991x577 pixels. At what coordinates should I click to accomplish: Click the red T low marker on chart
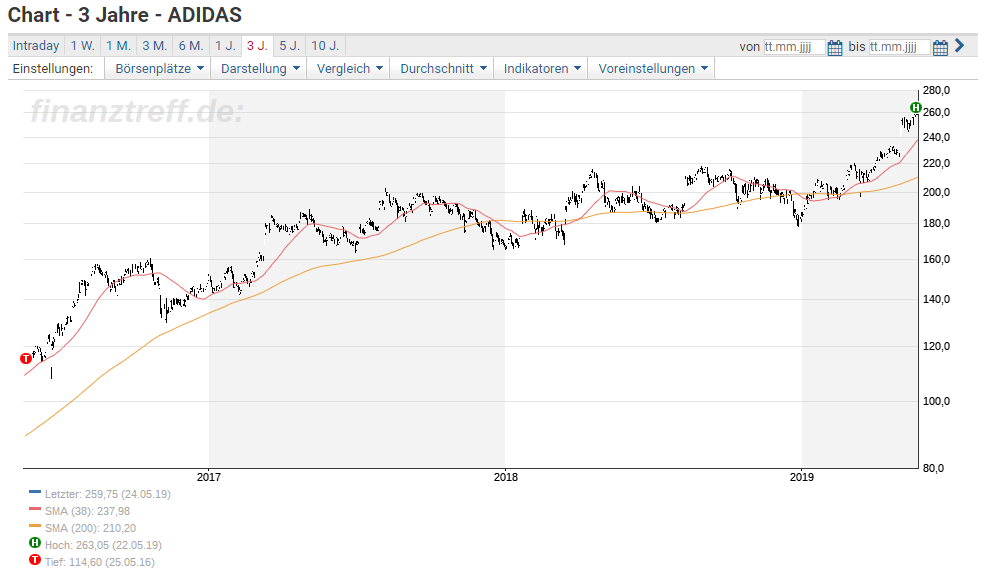point(26,358)
